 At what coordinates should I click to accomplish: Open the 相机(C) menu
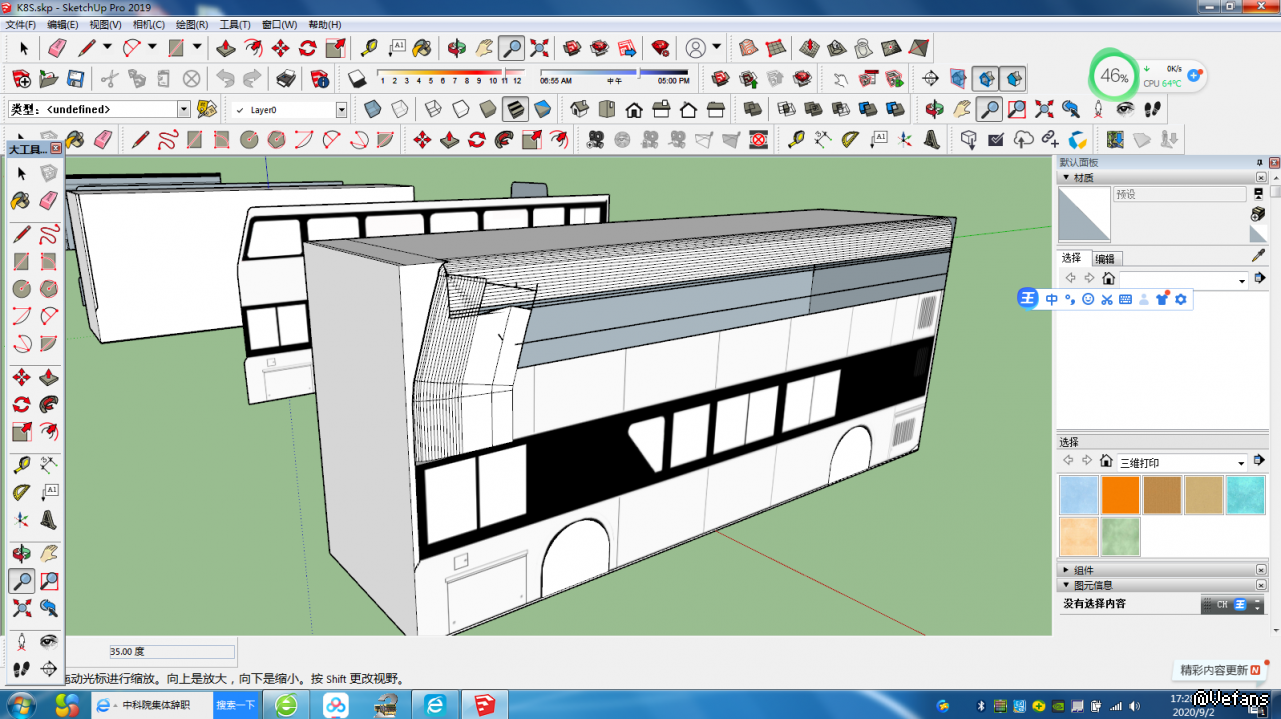(148, 24)
